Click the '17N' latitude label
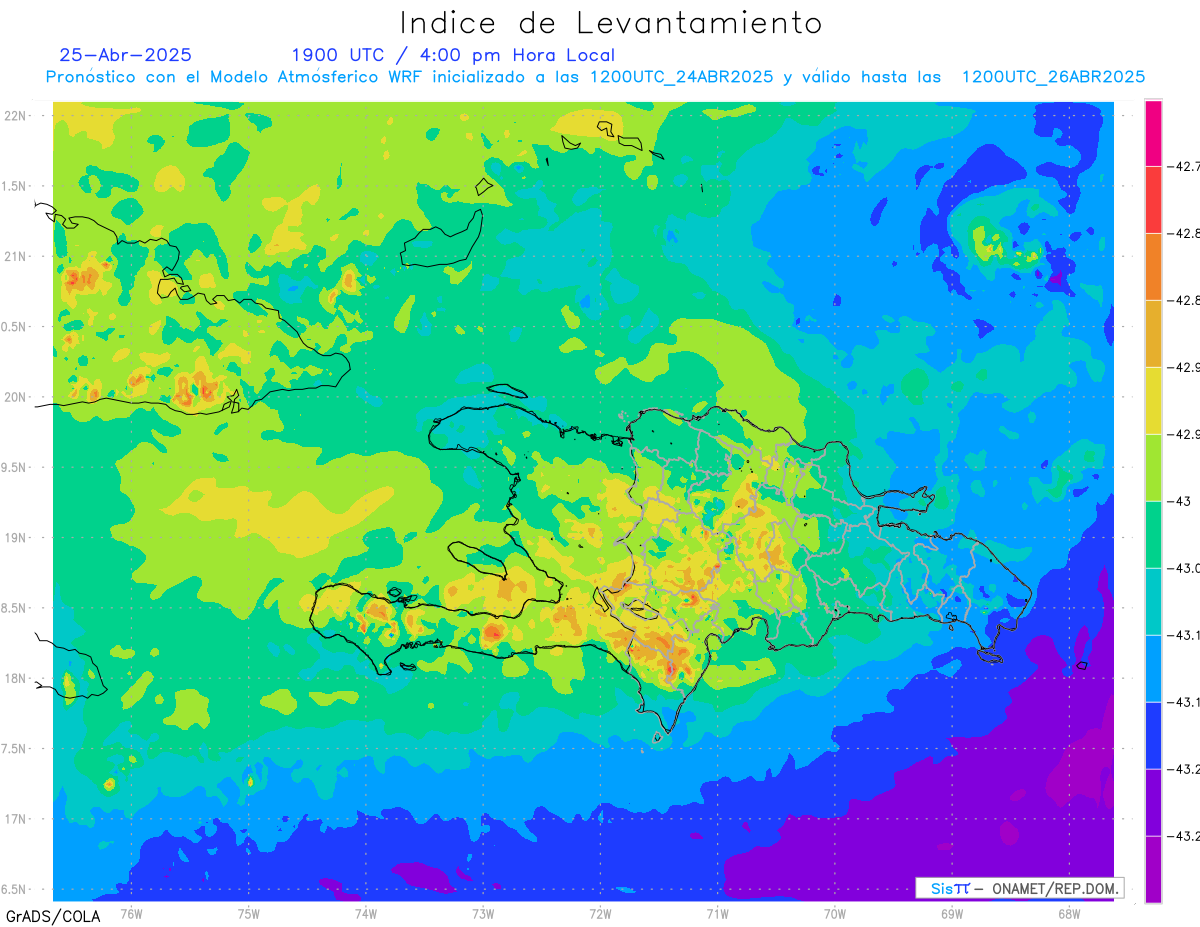This screenshot has height=927, width=1200. (16, 820)
